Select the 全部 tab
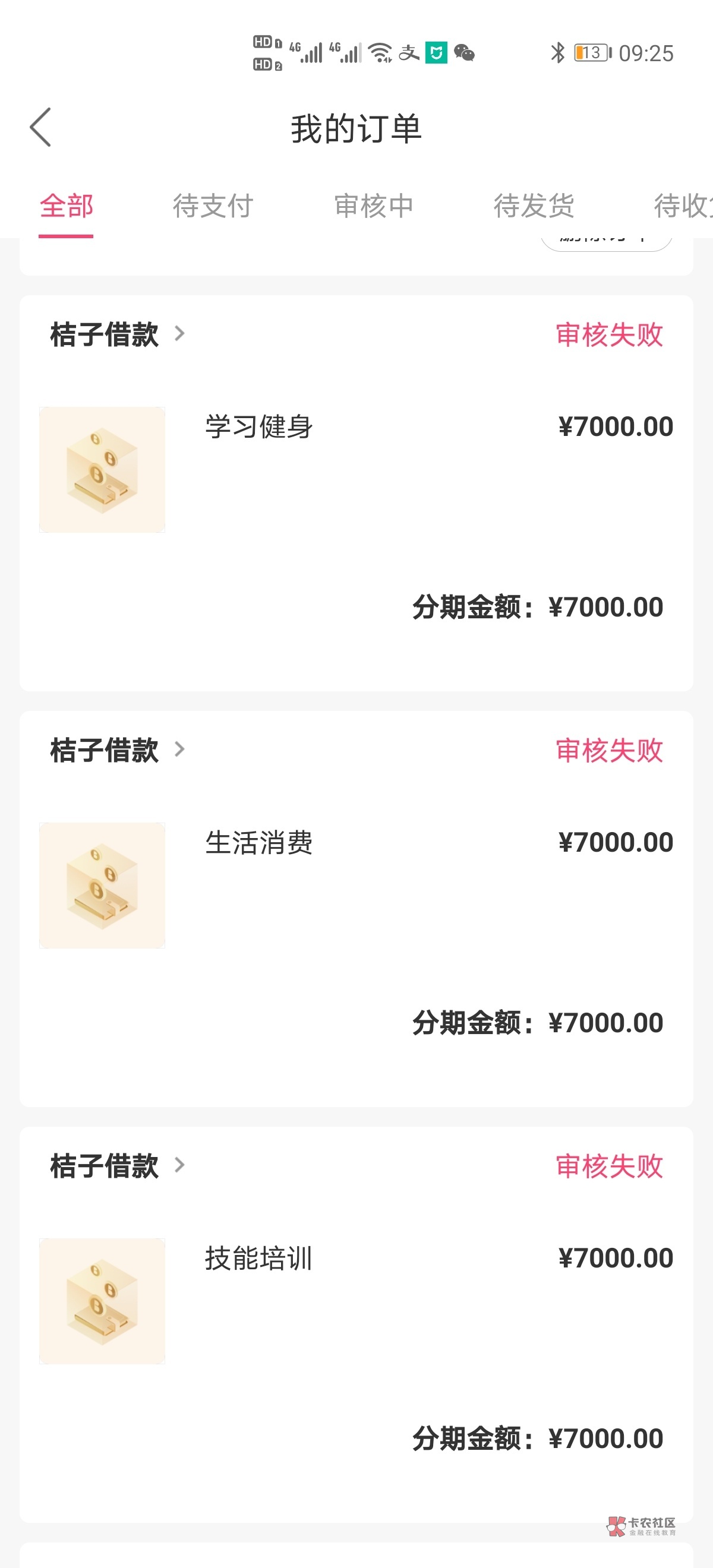713x1568 pixels. (x=67, y=206)
